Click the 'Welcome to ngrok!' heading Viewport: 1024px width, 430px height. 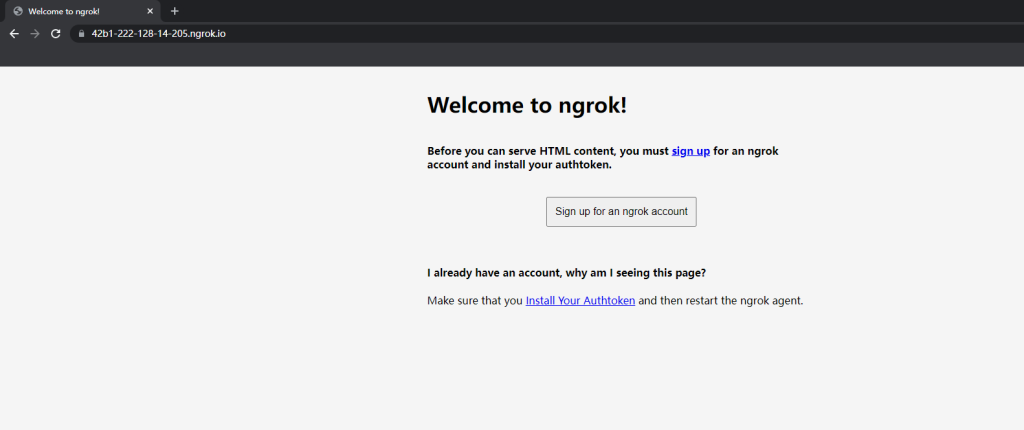pos(527,105)
